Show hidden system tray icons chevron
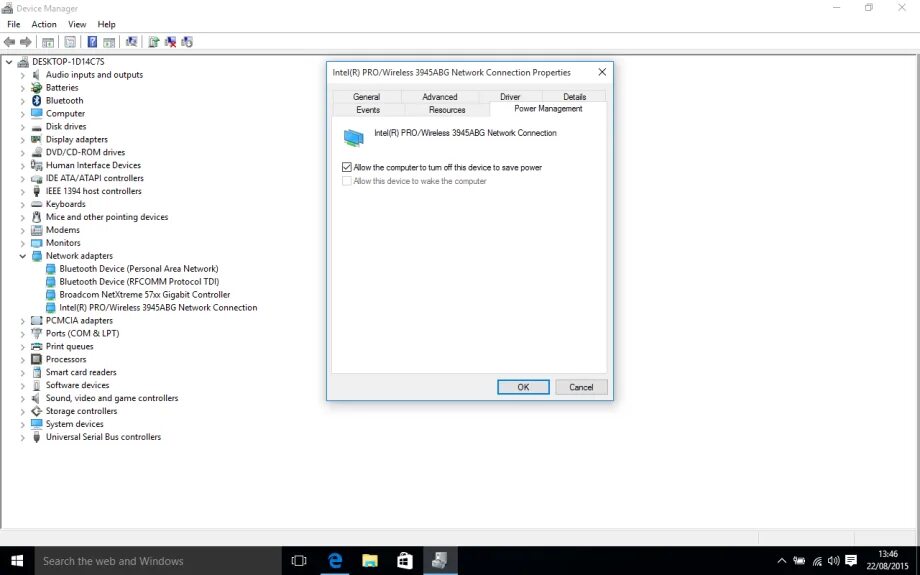The image size is (920, 575). (782, 561)
